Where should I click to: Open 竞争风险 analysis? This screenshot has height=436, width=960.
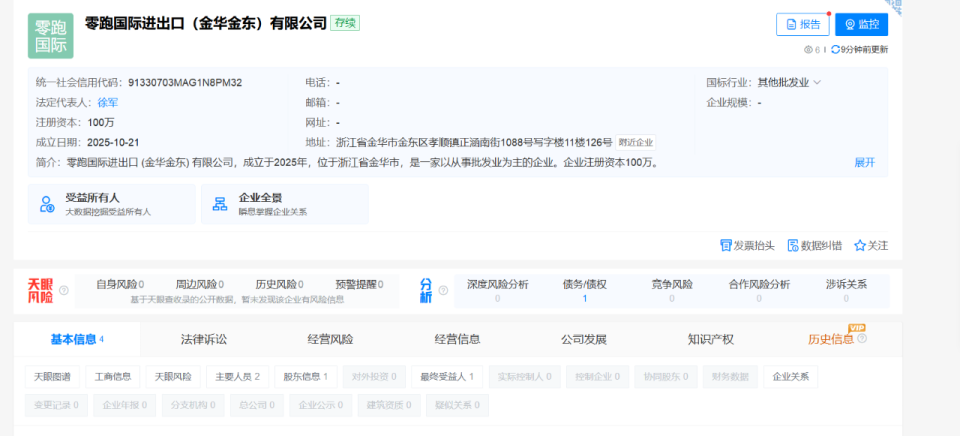pyautogui.click(x=672, y=291)
